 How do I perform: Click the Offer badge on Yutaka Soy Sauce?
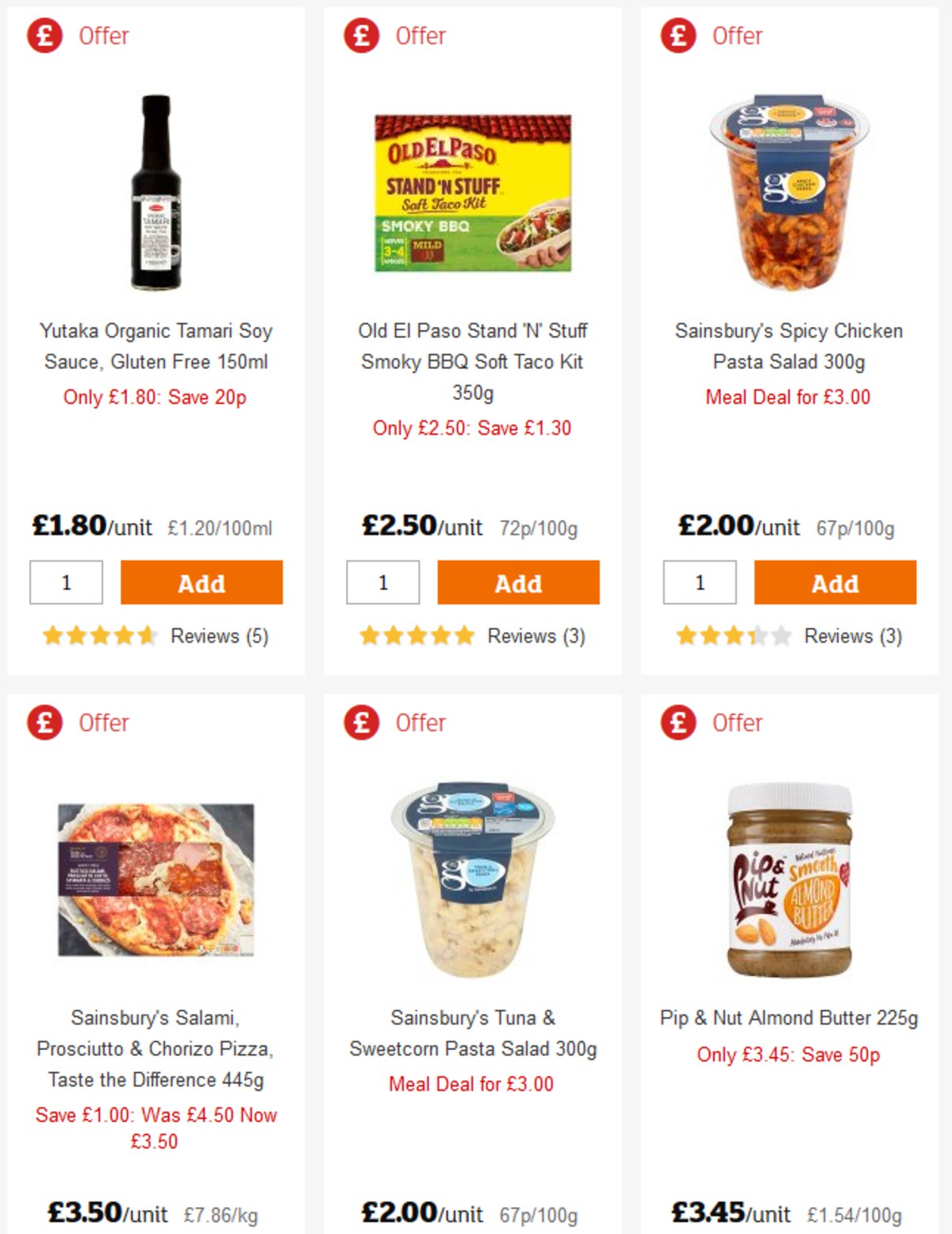tap(44, 35)
